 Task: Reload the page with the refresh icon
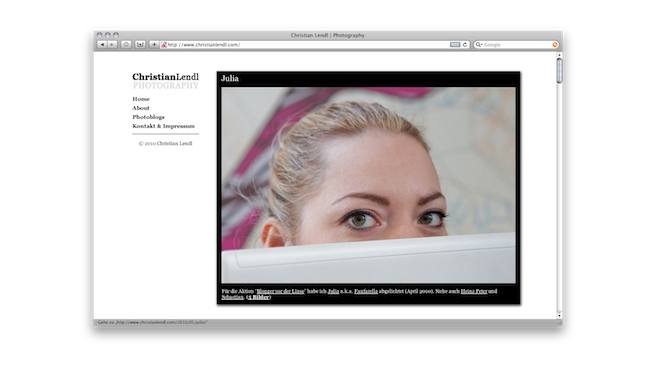(x=465, y=44)
